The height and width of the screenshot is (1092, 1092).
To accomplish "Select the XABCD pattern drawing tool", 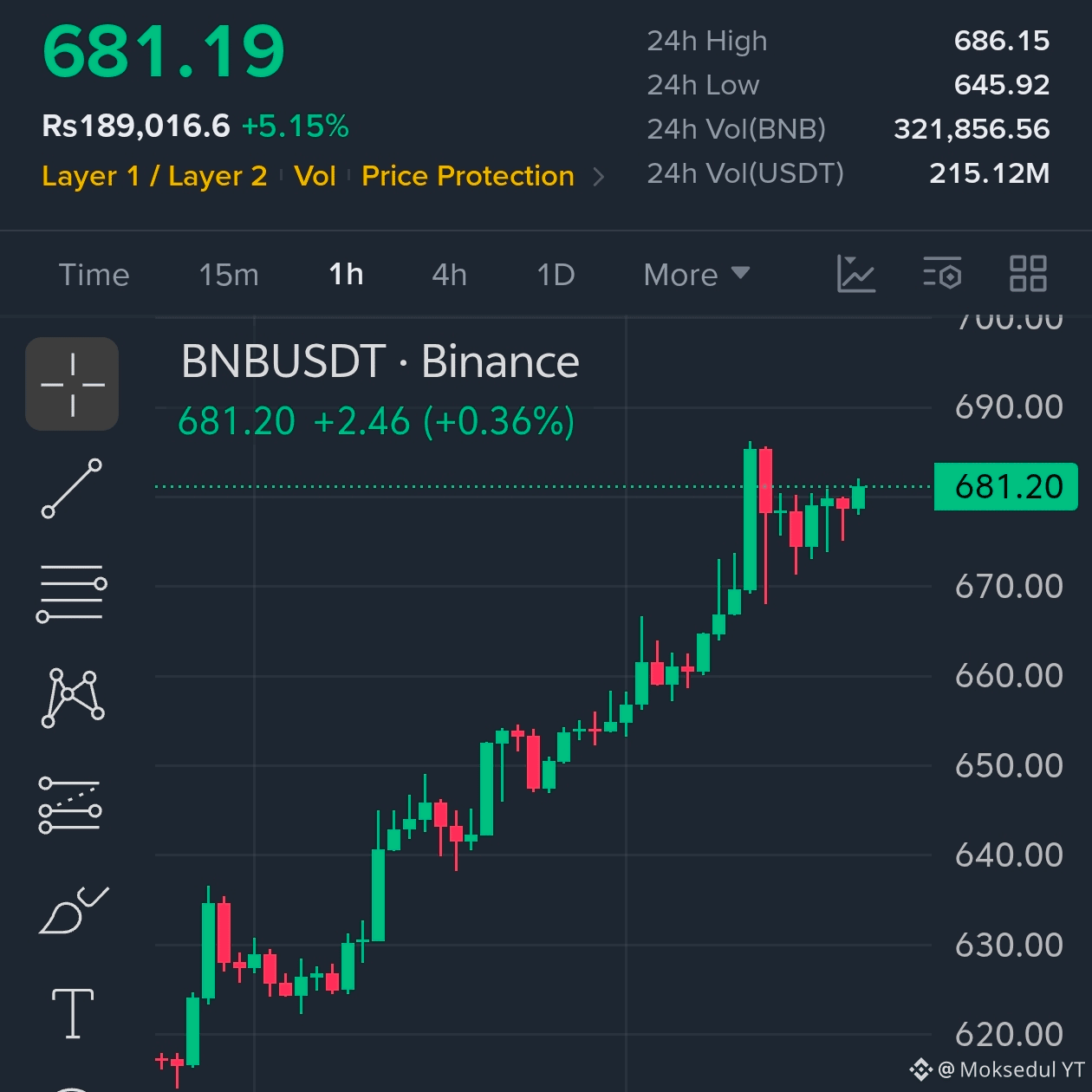I will pyautogui.click(x=73, y=698).
